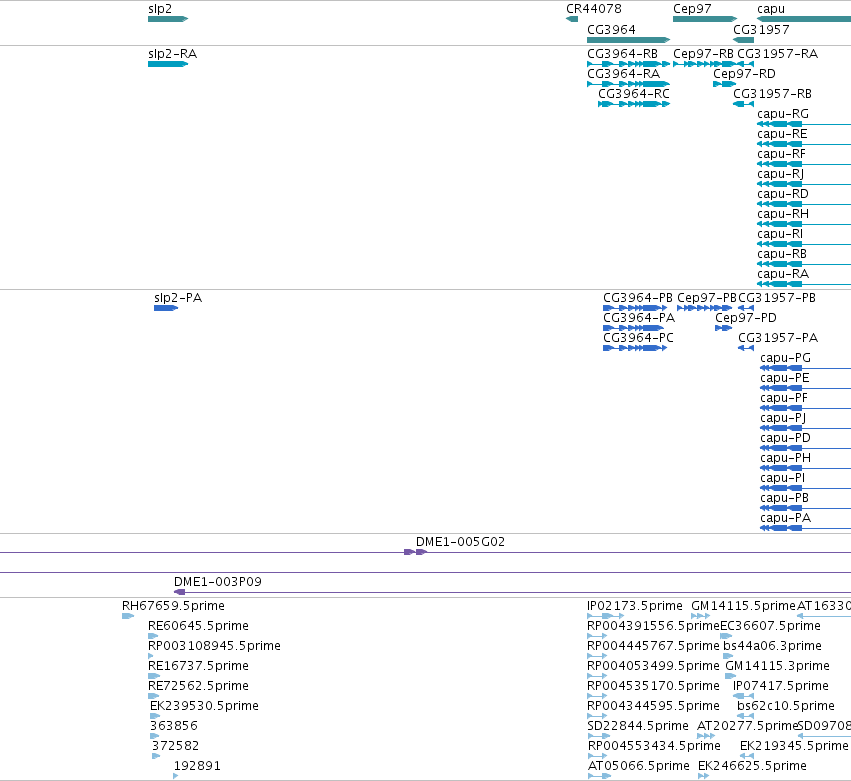Click the capu-PG protein label
Screen dimensions: 851x781
[x=785, y=358]
